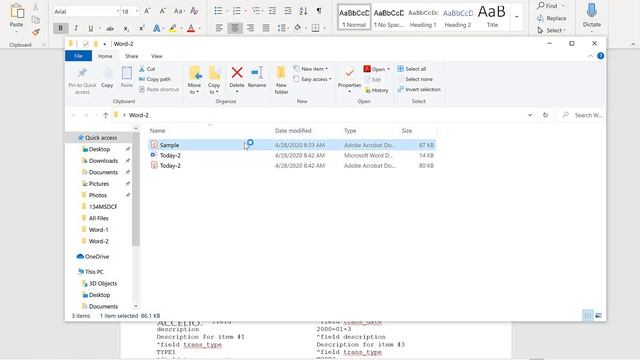Apply Heading 1 style in Word
The width and height of the screenshot is (640, 360).
(423, 17)
